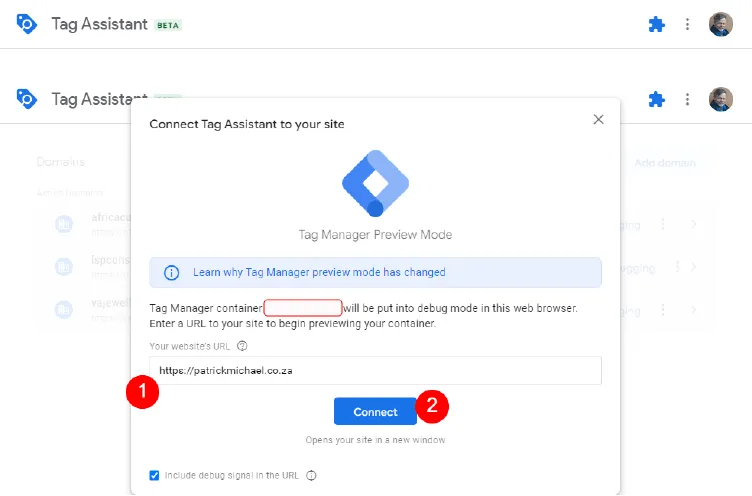Click the top 'Tag Assistant' title text

pyautogui.click(x=99, y=24)
